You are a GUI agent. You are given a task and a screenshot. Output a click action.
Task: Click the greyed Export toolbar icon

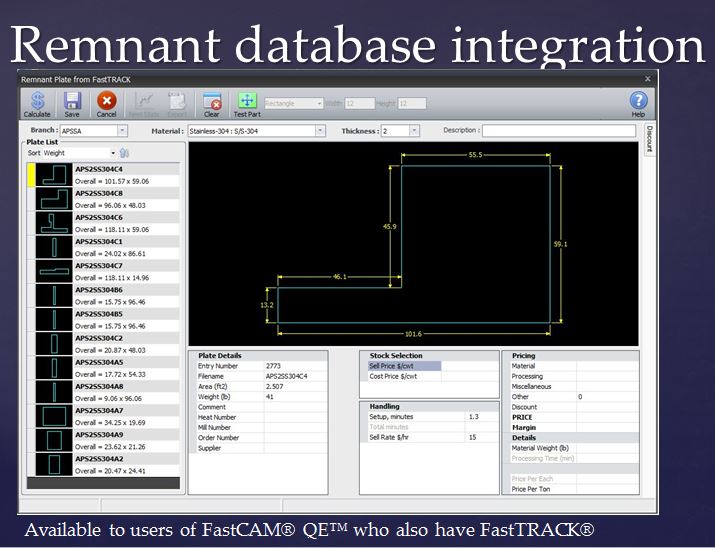[177, 100]
